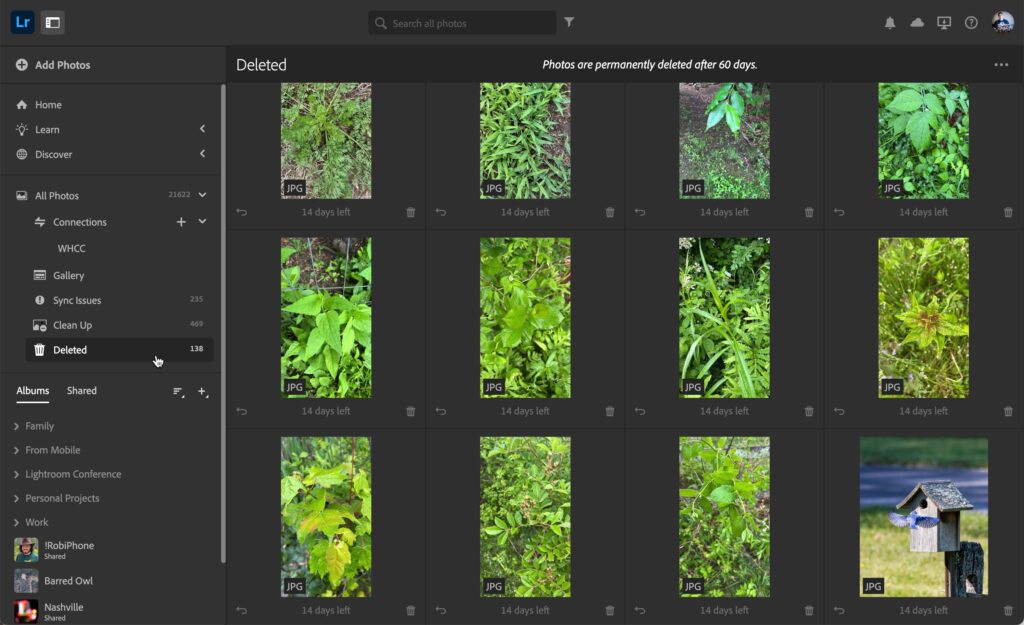Restore the birdhouse photo with undo arrow
Viewport: 1024px width, 625px height.
[839, 610]
